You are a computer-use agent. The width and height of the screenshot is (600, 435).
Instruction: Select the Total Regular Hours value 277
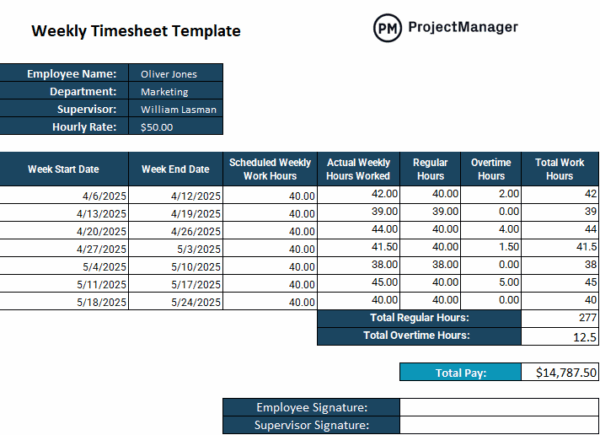560,318
